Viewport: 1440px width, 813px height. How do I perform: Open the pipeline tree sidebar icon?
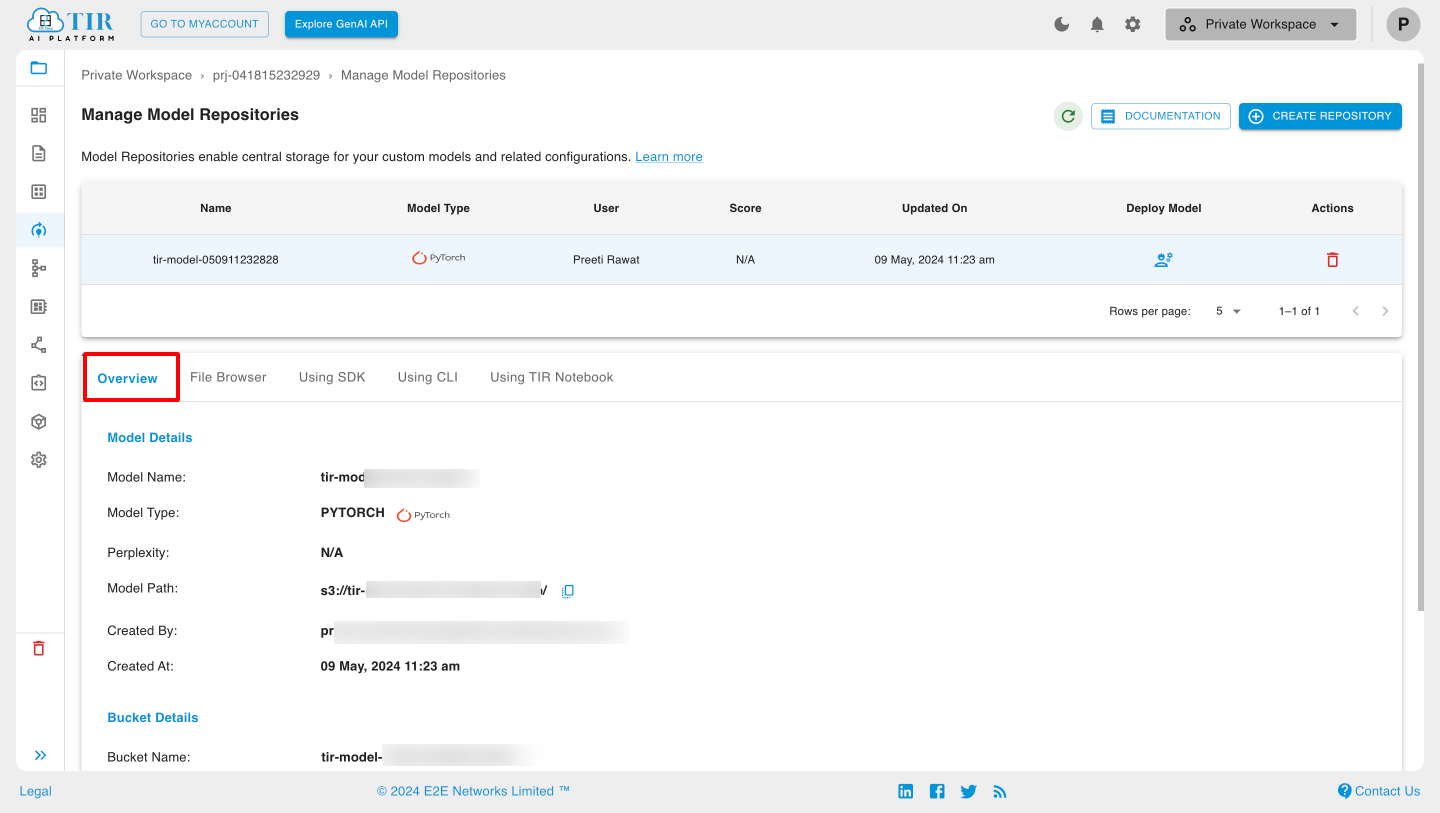point(39,268)
